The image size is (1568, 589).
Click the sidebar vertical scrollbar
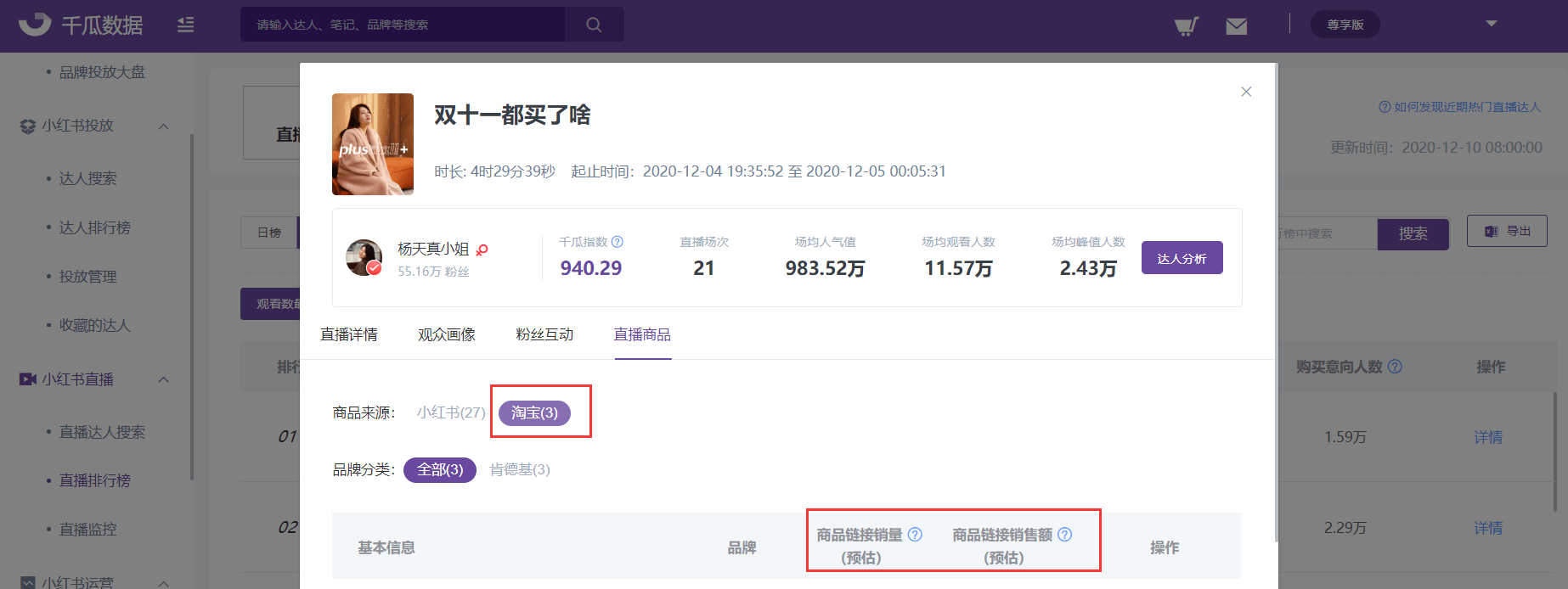tap(192, 306)
